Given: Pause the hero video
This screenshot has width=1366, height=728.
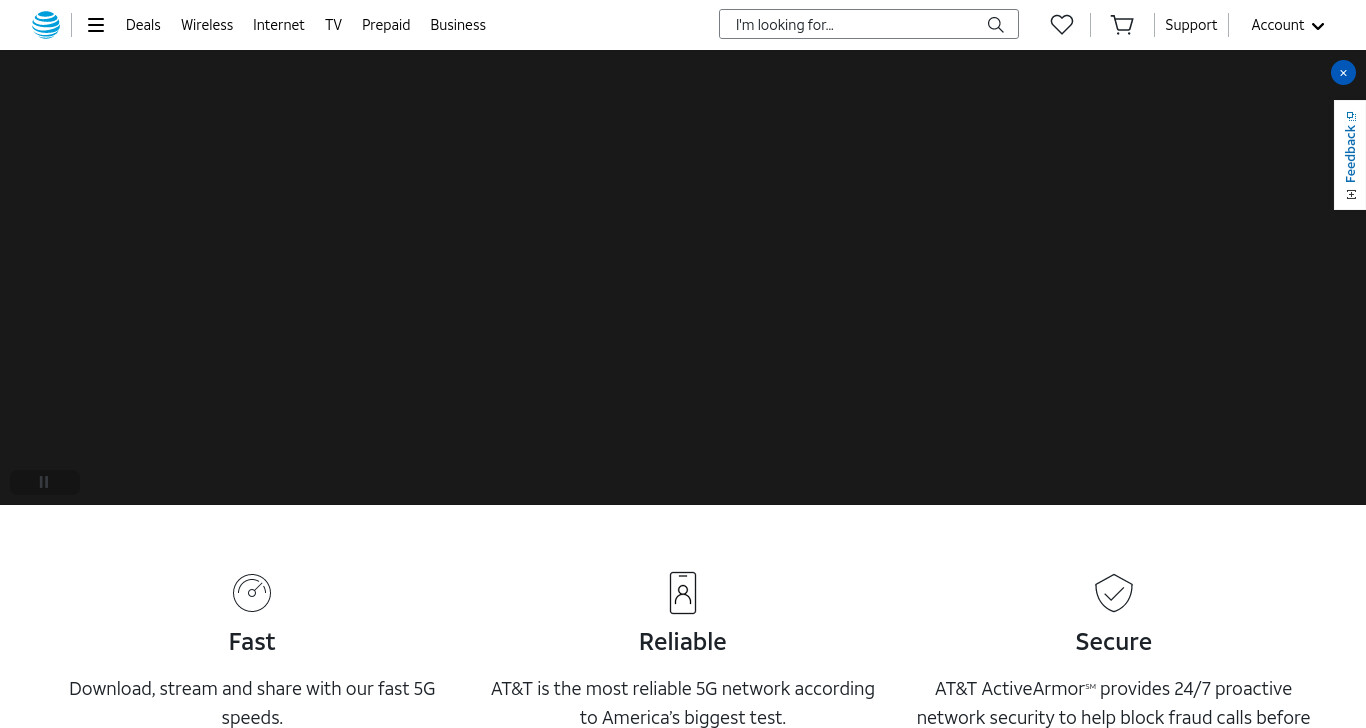Looking at the screenshot, I should click(x=44, y=482).
